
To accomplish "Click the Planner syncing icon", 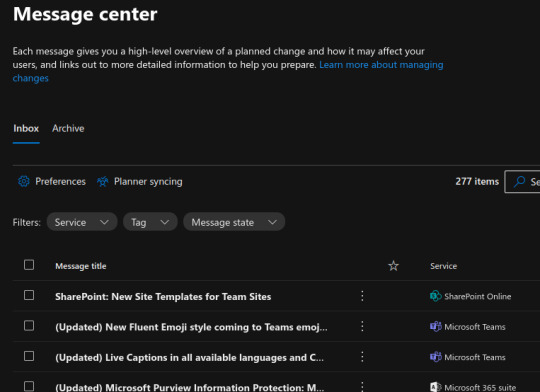I will coord(102,181).
